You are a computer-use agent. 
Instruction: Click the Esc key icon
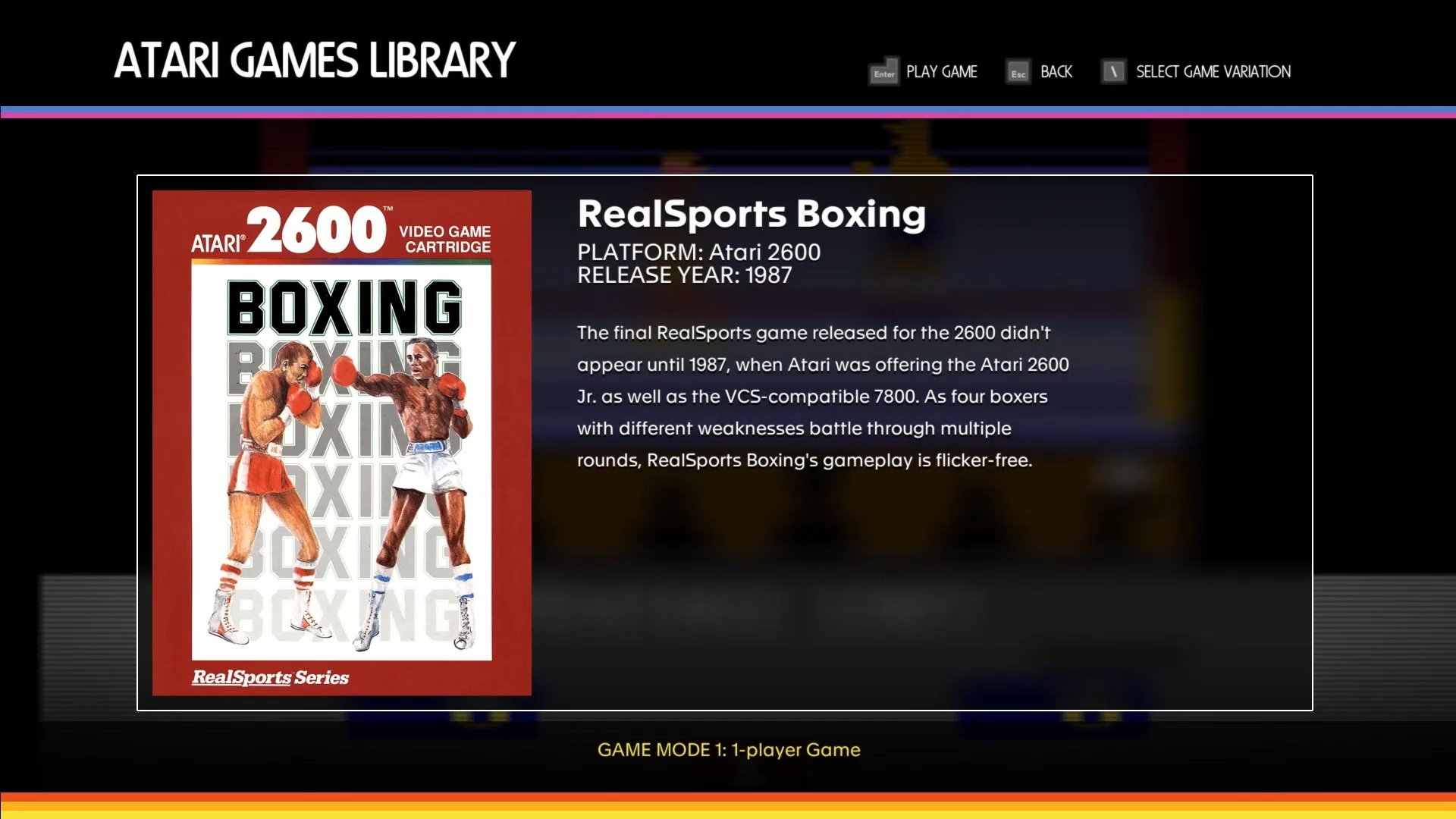coord(1018,72)
